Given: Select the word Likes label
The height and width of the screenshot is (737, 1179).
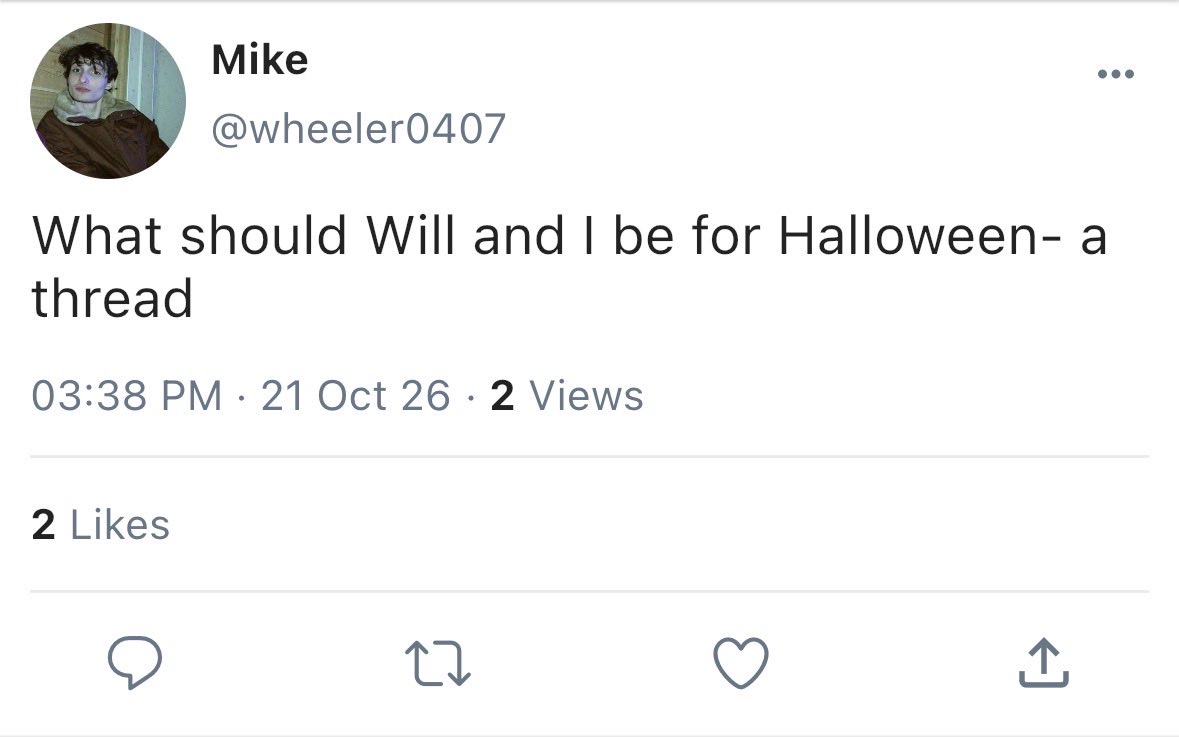Looking at the screenshot, I should tap(120, 524).
